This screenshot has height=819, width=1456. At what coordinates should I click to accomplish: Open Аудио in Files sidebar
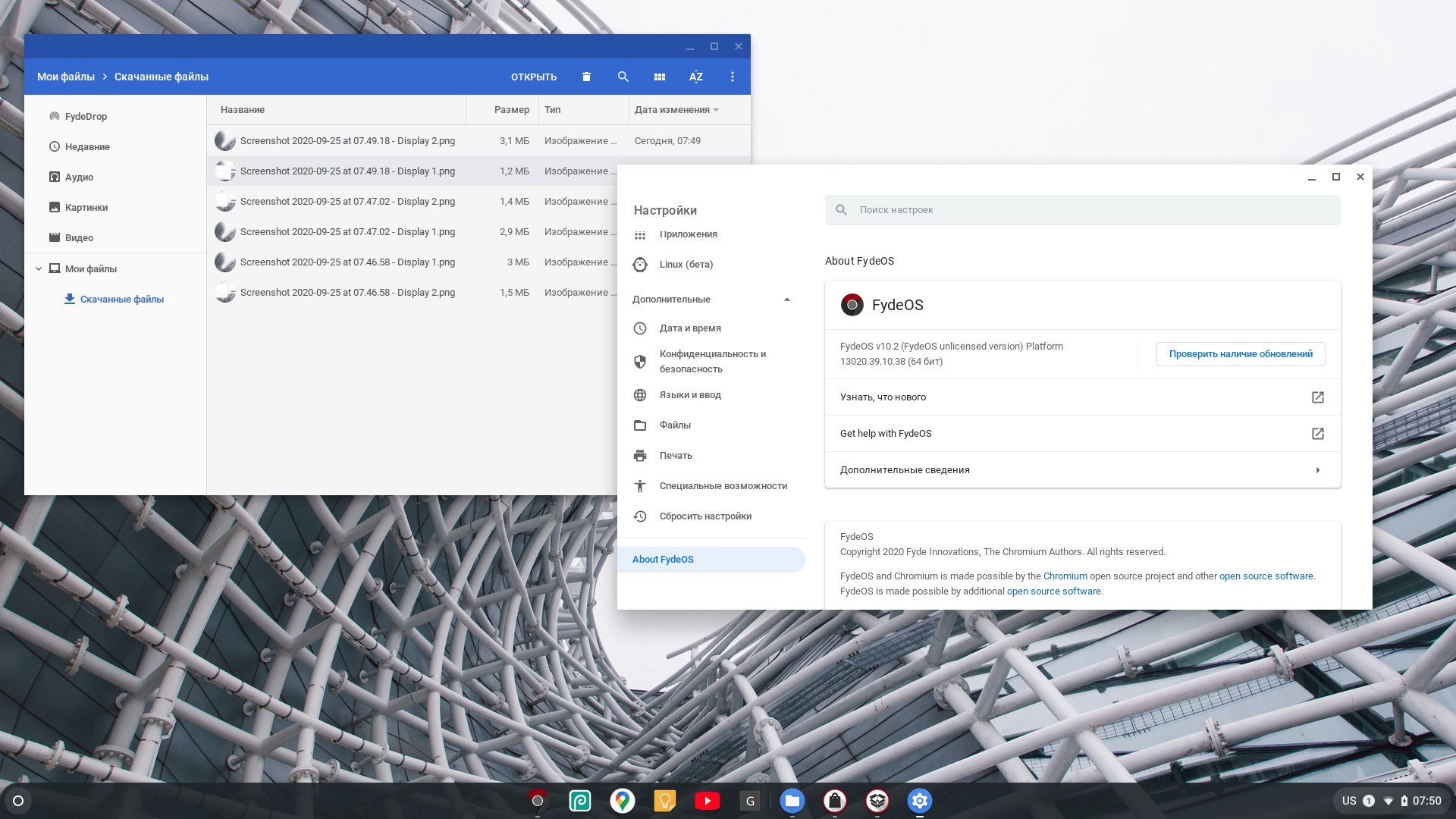[115, 177]
